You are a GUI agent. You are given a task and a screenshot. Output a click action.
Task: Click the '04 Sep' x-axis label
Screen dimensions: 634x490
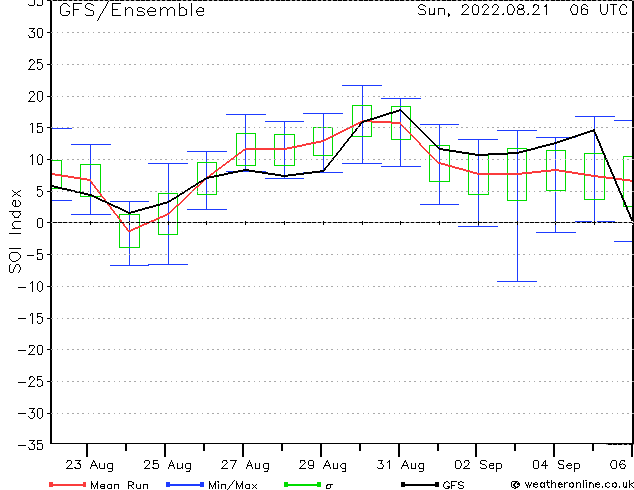556,465
